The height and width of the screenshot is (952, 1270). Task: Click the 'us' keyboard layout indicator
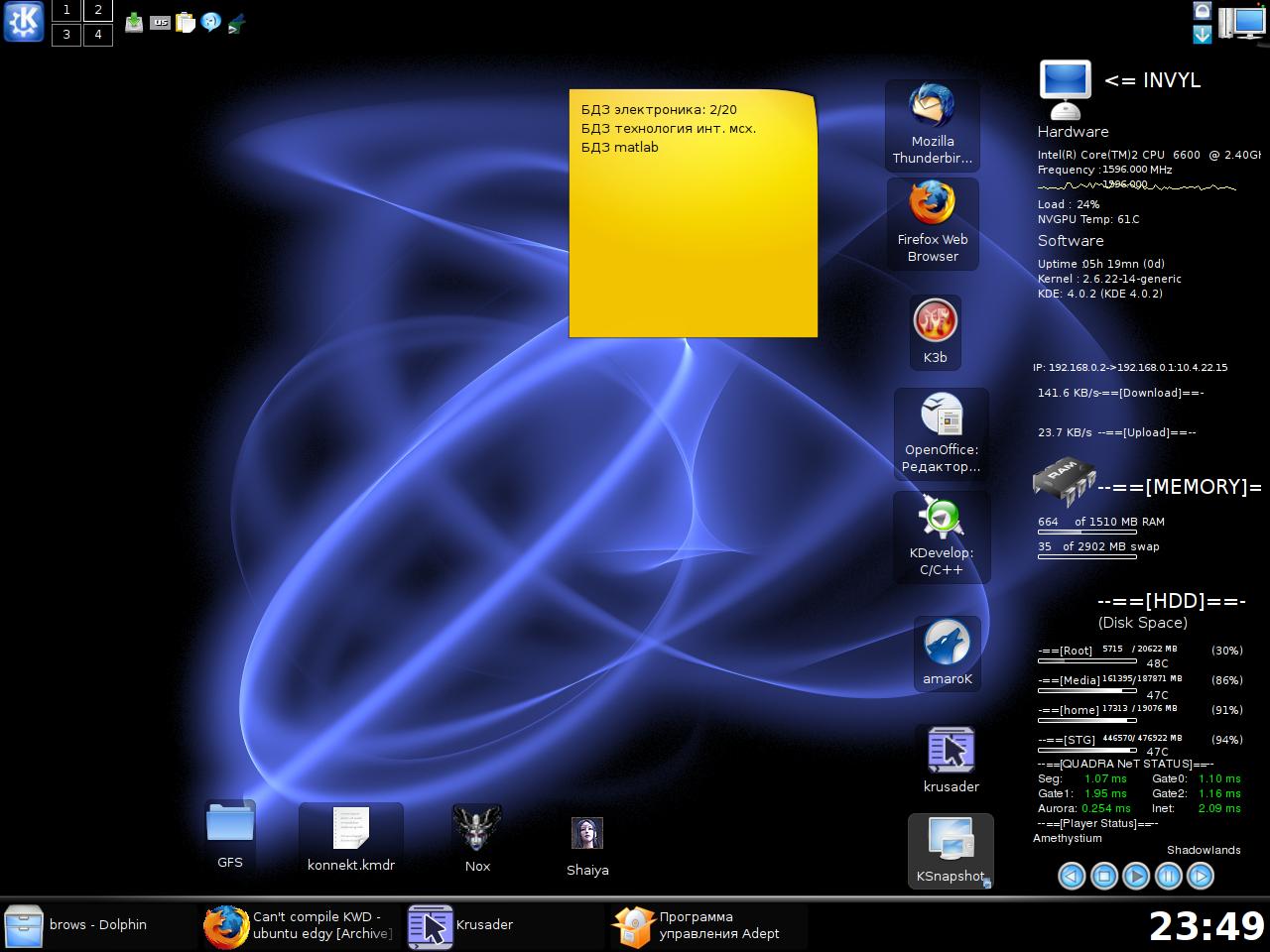click(160, 23)
